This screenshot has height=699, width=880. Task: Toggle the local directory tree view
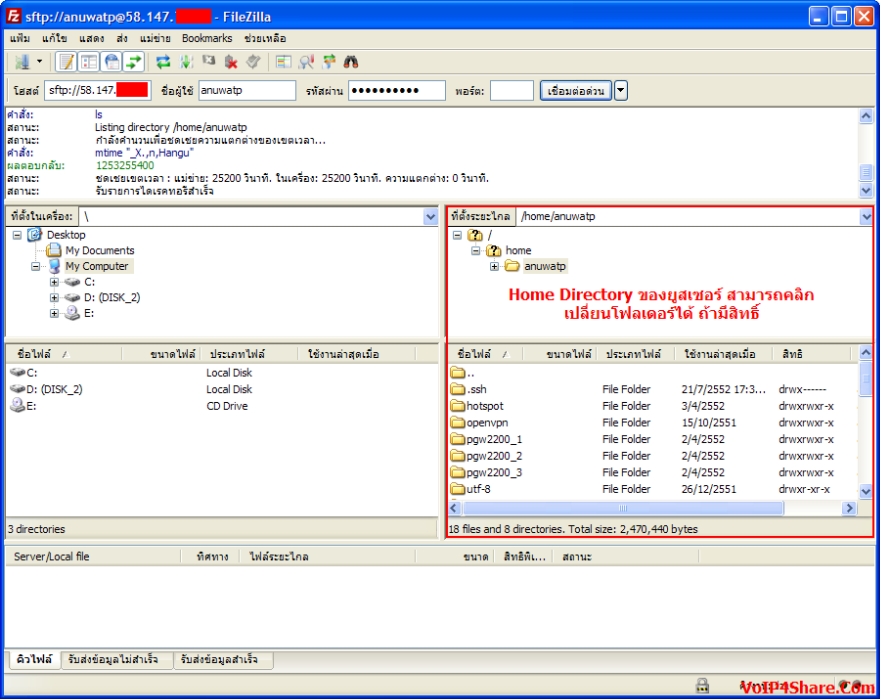pyautogui.click(x=90, y=61)
